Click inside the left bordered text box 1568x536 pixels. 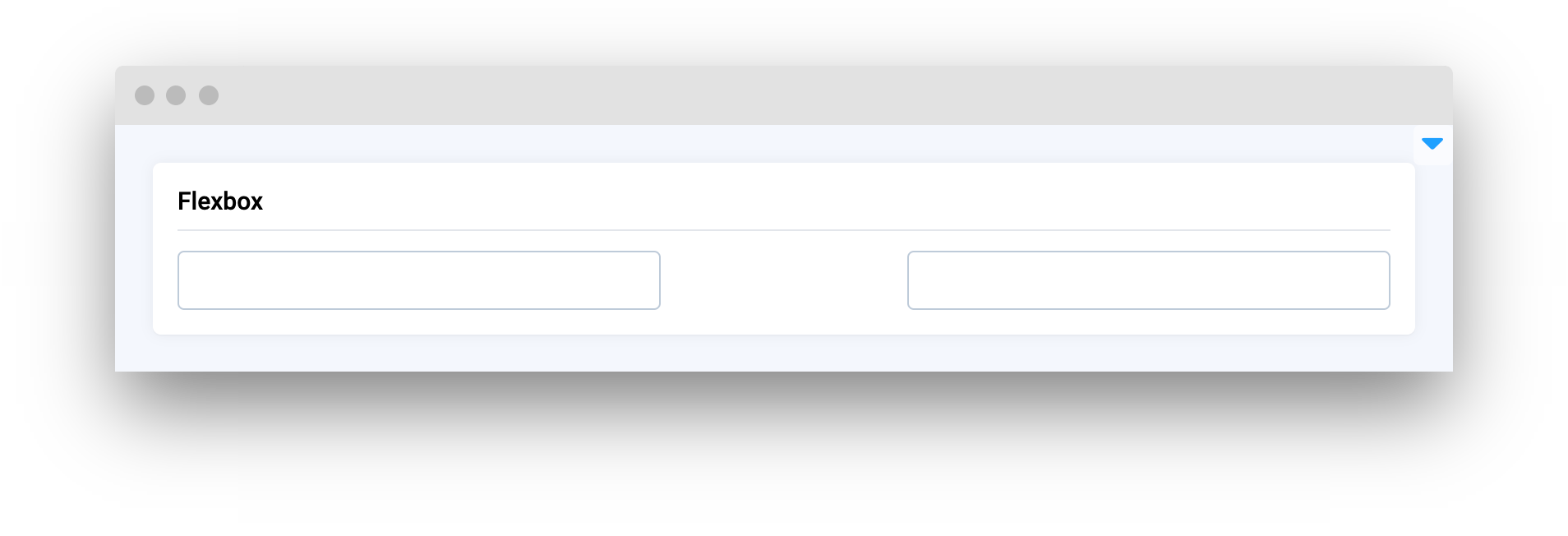tap(419, 280)
